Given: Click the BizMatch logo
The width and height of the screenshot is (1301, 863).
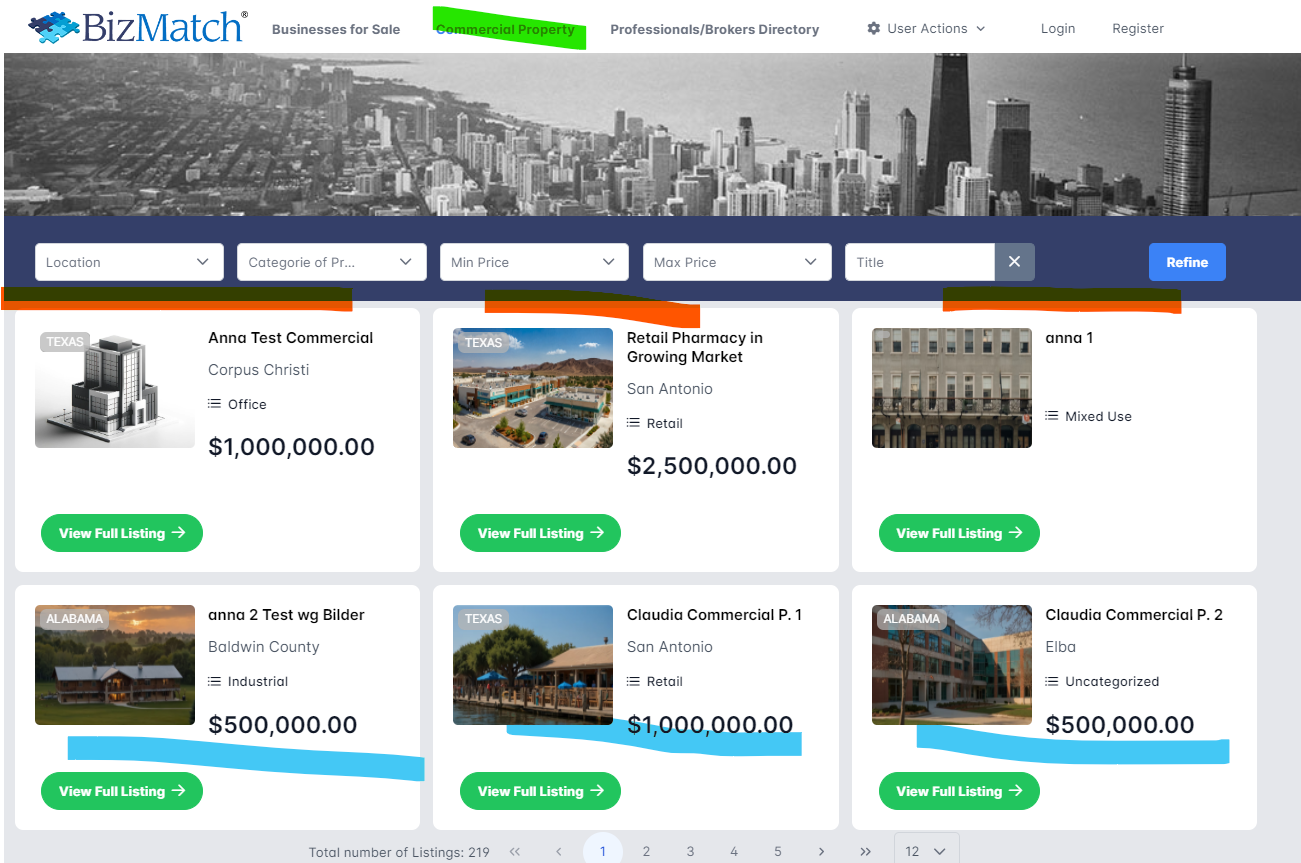Looking at the screenshot, I should click(138, 27).
